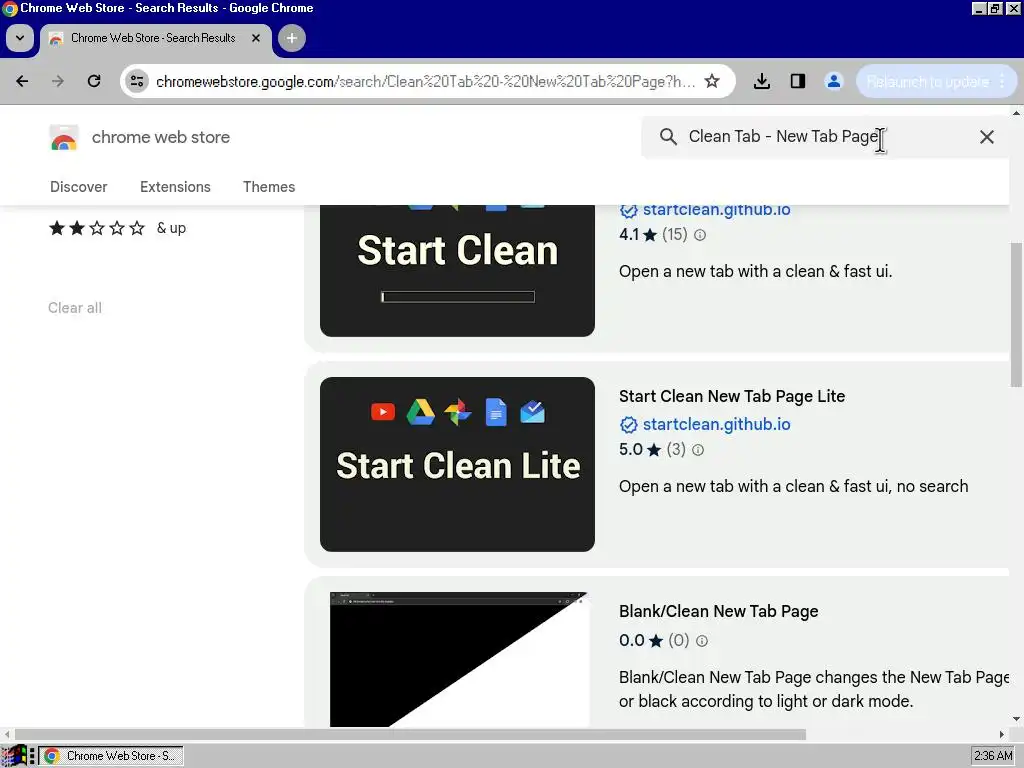Click info icon next to (15) ratings
The width and height of the screenshot is (1024, 768).
pyautogui.click(x=699, y=235)
